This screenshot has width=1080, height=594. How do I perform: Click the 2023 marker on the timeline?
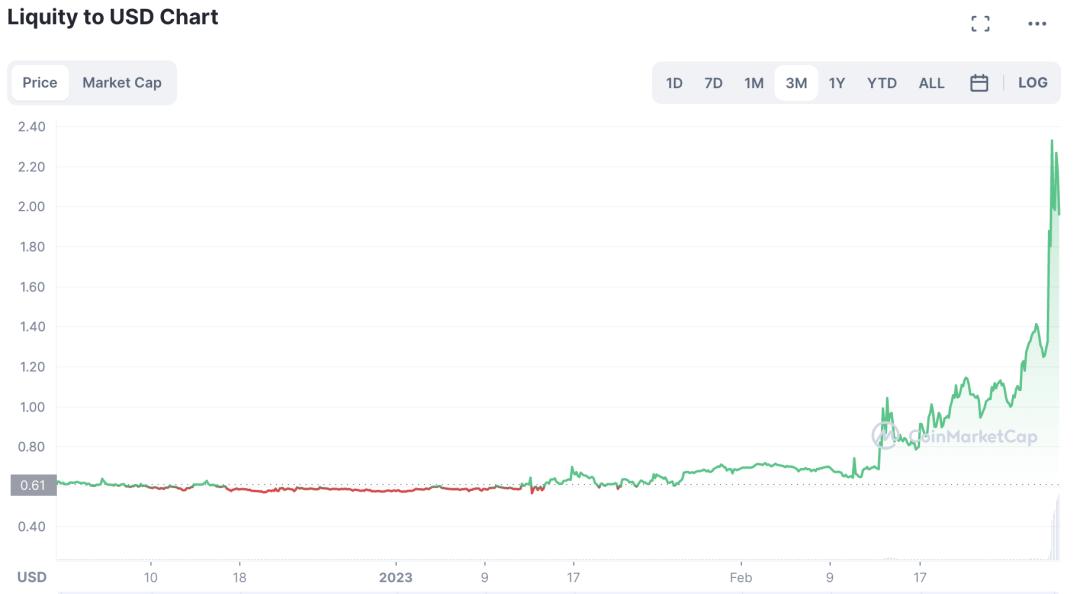point(395,577)
